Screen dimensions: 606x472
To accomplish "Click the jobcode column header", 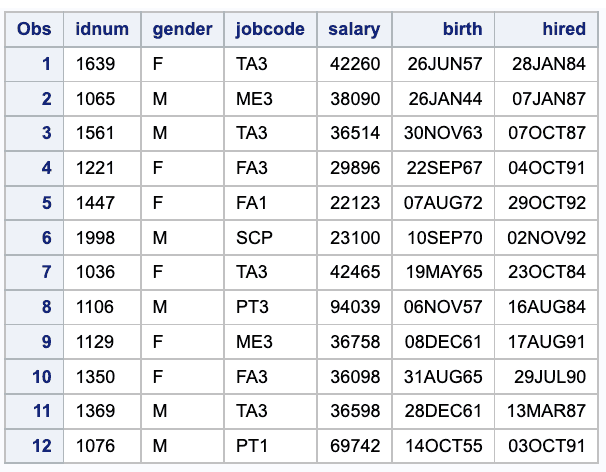I will coord(270,29).
